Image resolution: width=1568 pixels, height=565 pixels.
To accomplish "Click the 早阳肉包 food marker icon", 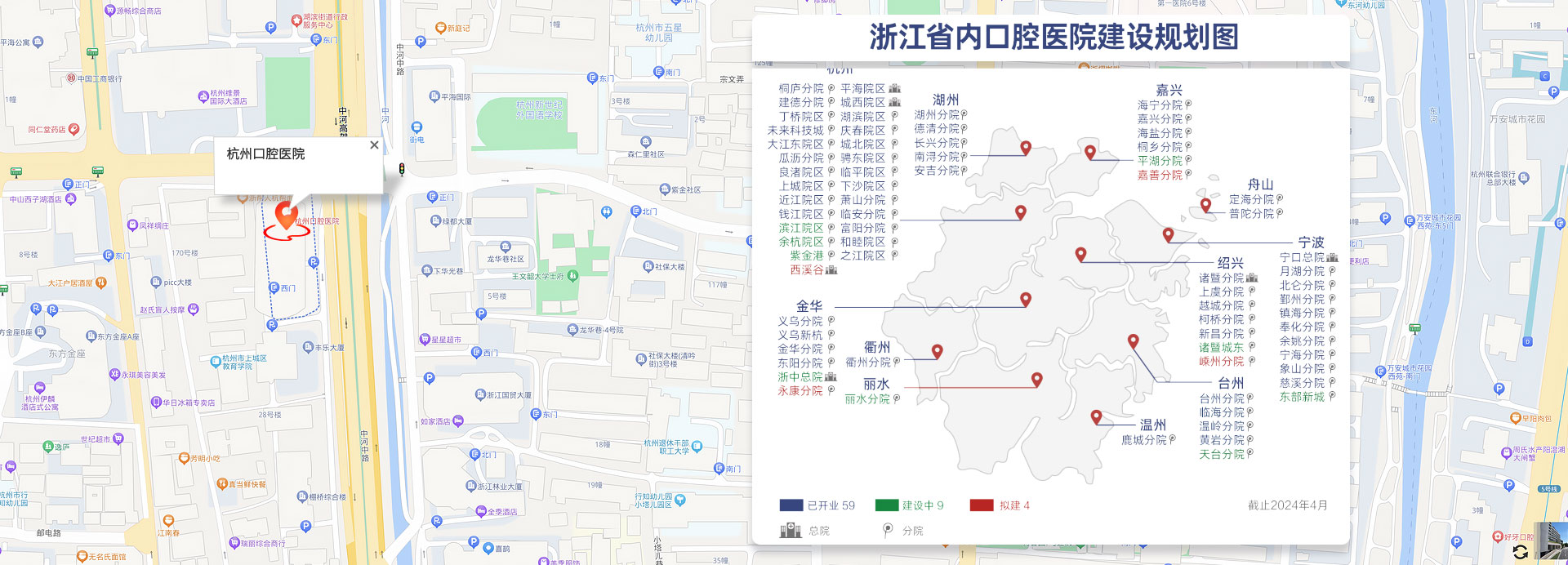I will coord(1515,418).
